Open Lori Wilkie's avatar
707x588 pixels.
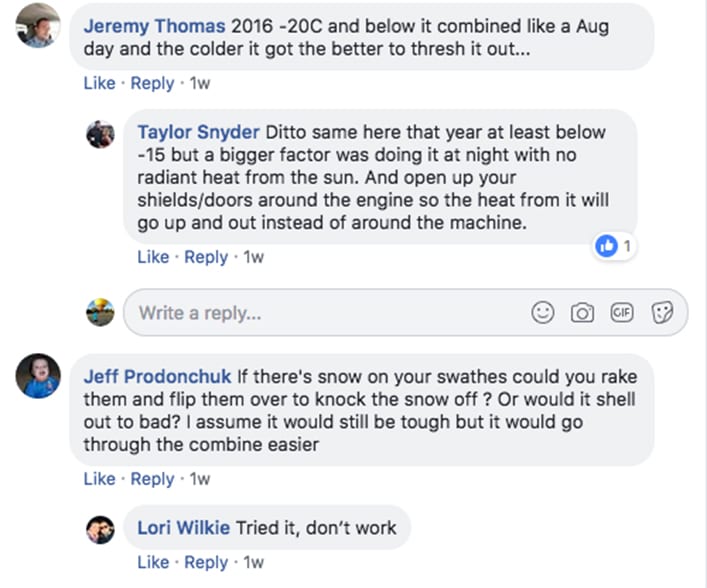pos(100,529)
